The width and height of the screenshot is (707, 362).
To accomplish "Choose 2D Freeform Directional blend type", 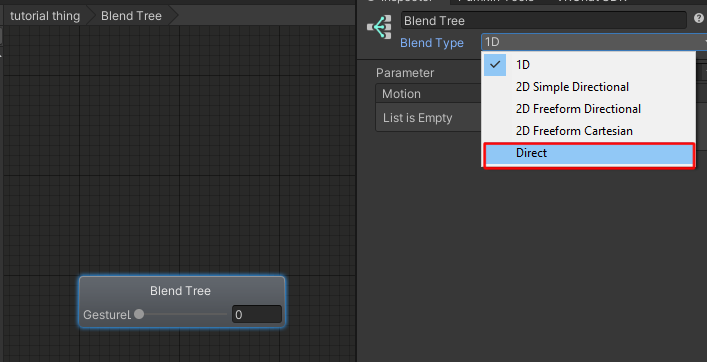I will click(589, 109).
